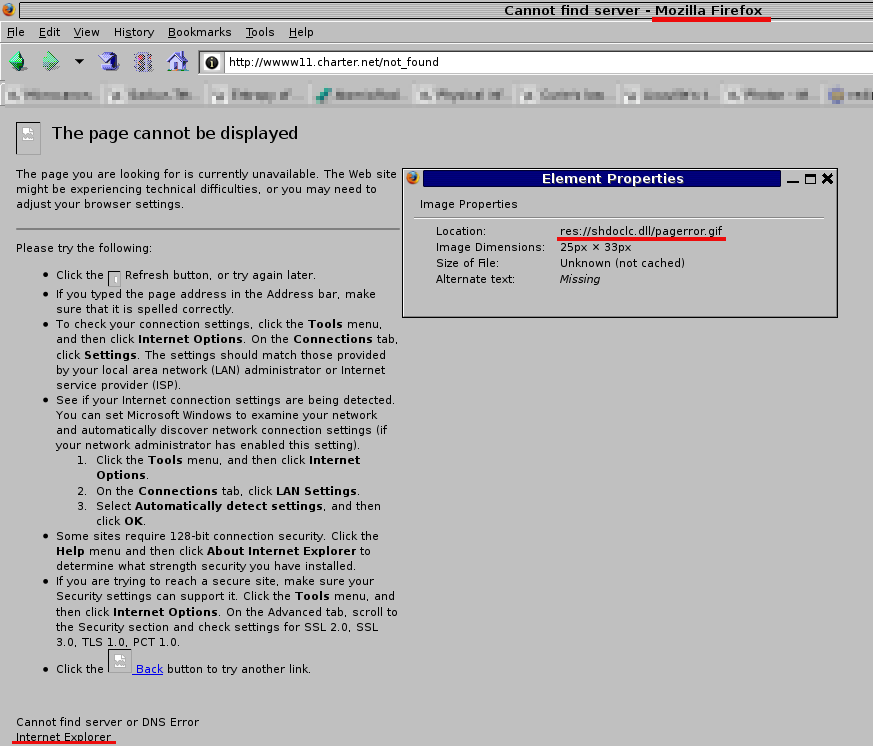
Task: Reload the page with the Reload icon
Action: pos(109,61)
